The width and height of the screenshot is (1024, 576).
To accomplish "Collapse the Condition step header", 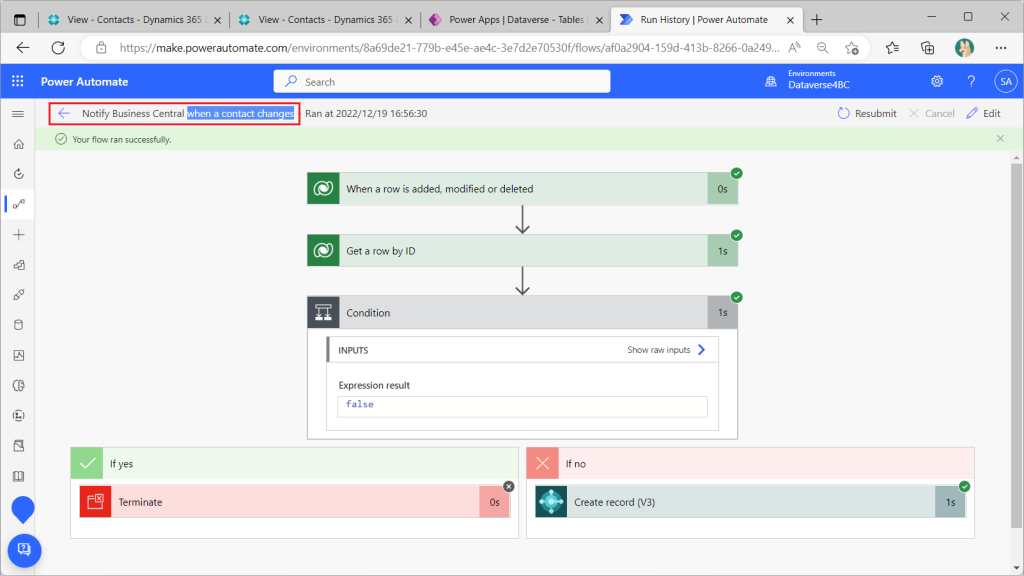I will pos(522,313).
